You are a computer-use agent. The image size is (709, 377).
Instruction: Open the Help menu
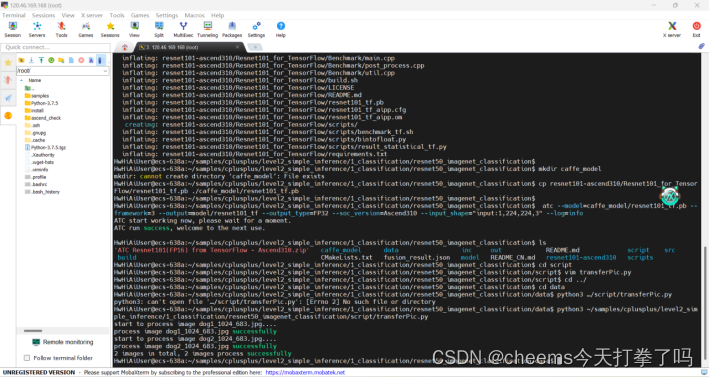pyautogui.click(x=217, y=15)
